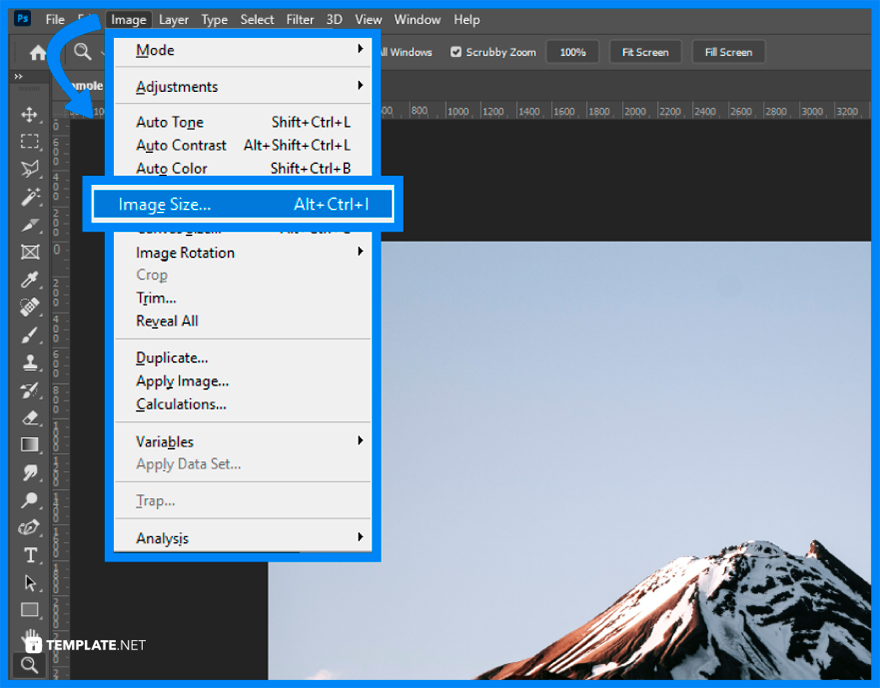Open the Filter menu
Viewport: 880px width, 688px height.
(299, 18)
